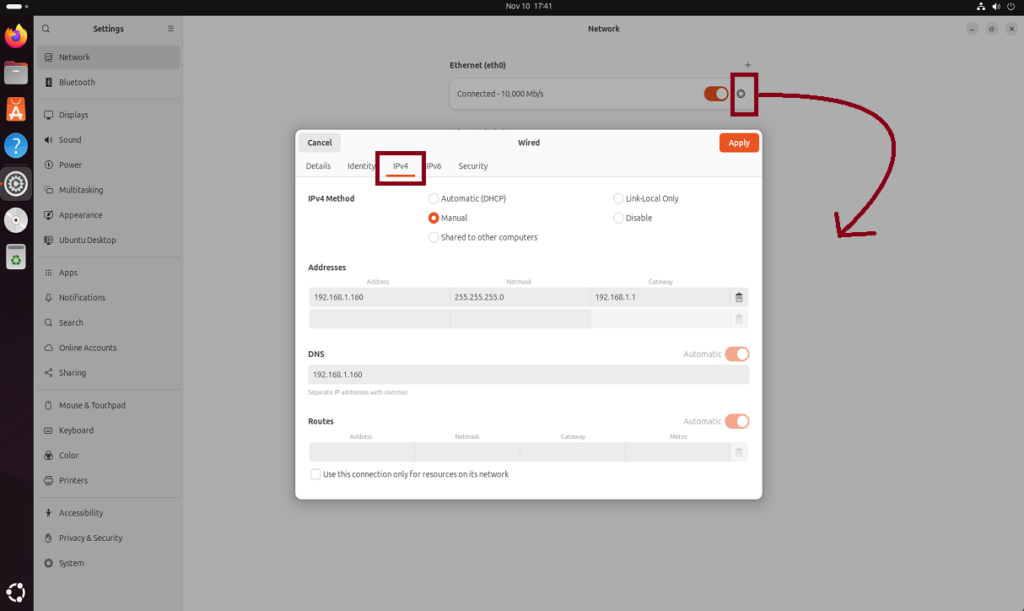
Task: Switch to the Security tab
Action: click(473, 166)
